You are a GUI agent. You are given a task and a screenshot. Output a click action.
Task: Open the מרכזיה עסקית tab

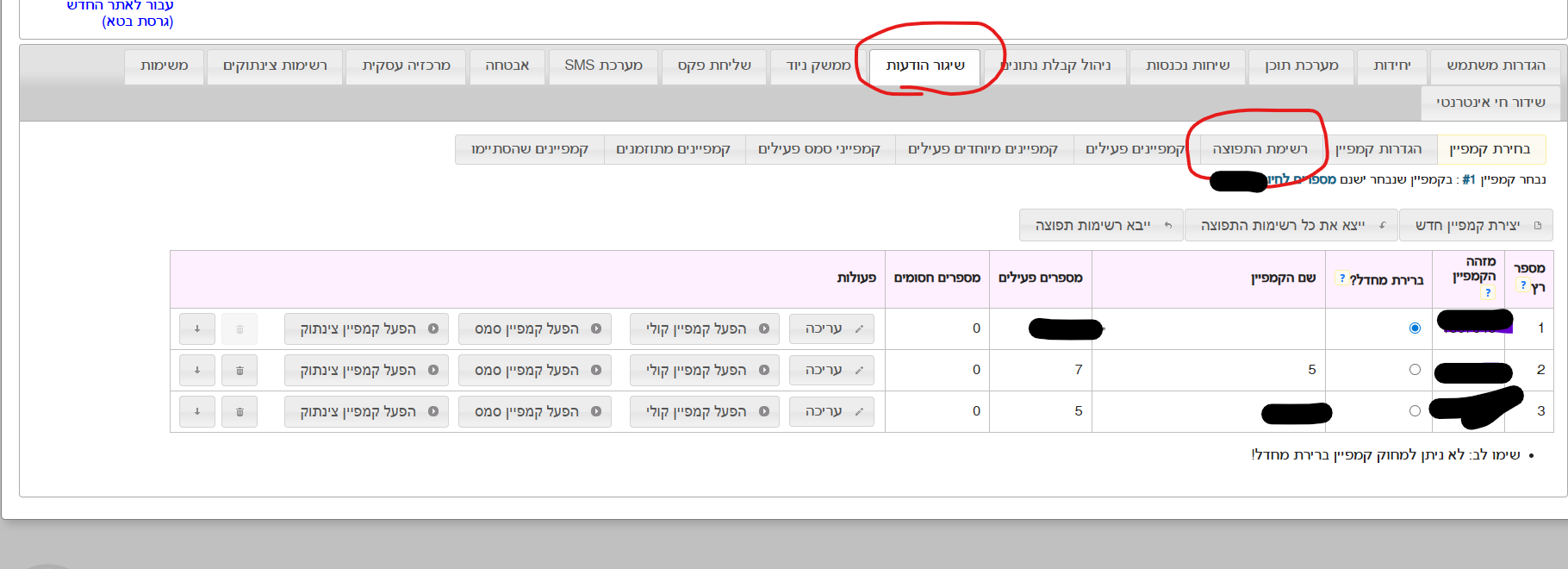coord(406,66)
